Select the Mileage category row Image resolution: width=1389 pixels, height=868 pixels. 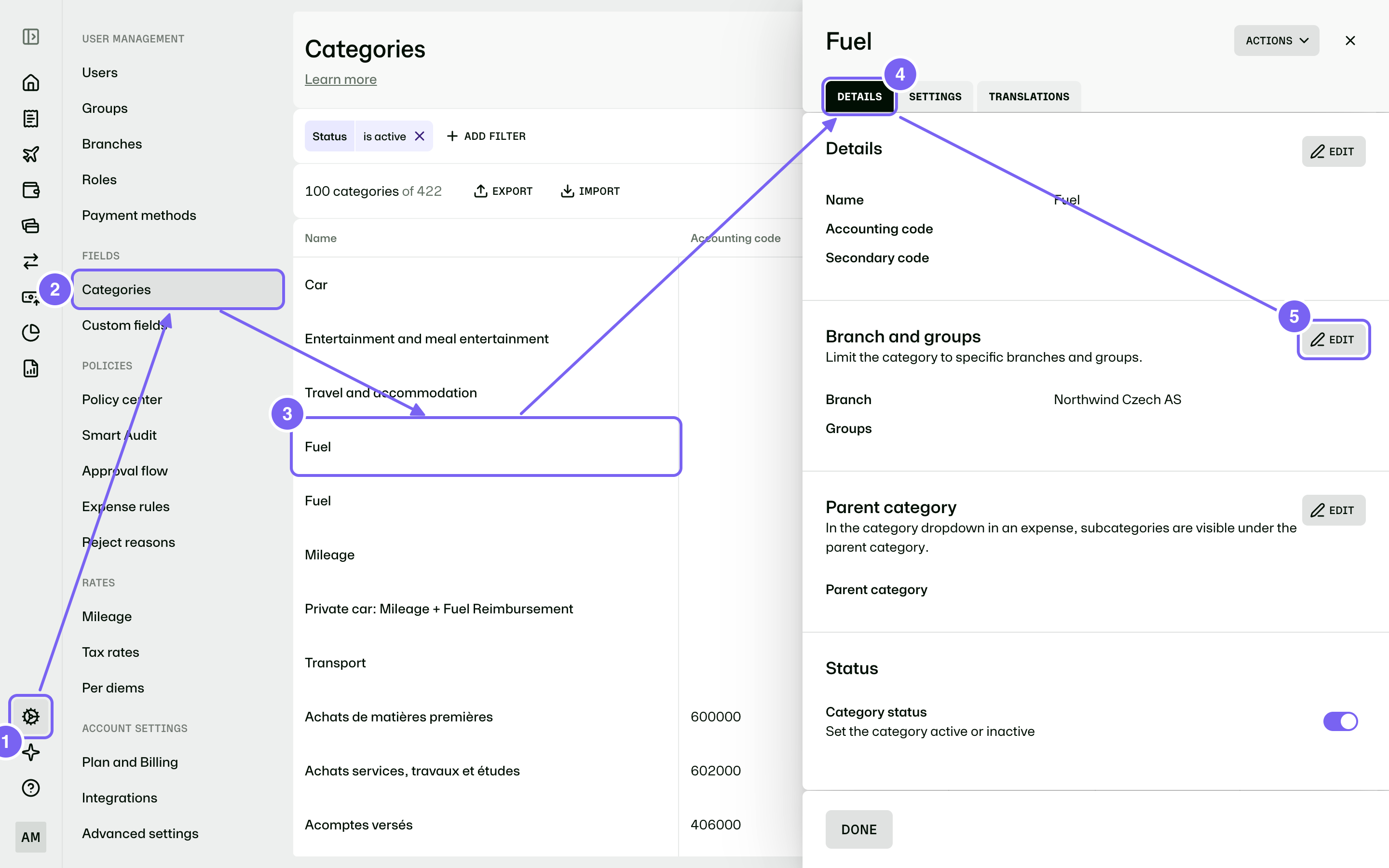pos(486,555)
